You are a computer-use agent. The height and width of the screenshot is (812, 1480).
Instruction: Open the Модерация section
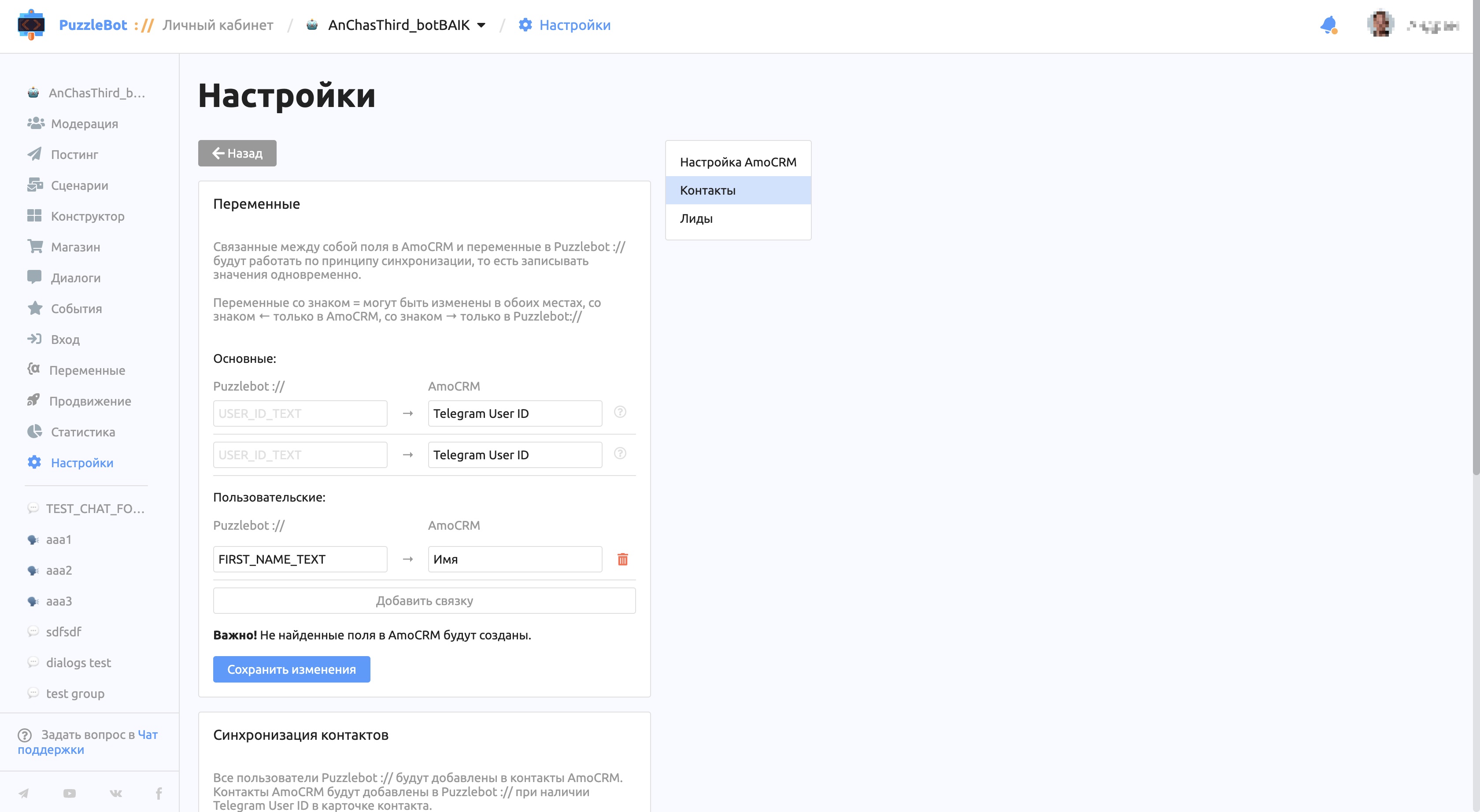(x=85, y=123)
